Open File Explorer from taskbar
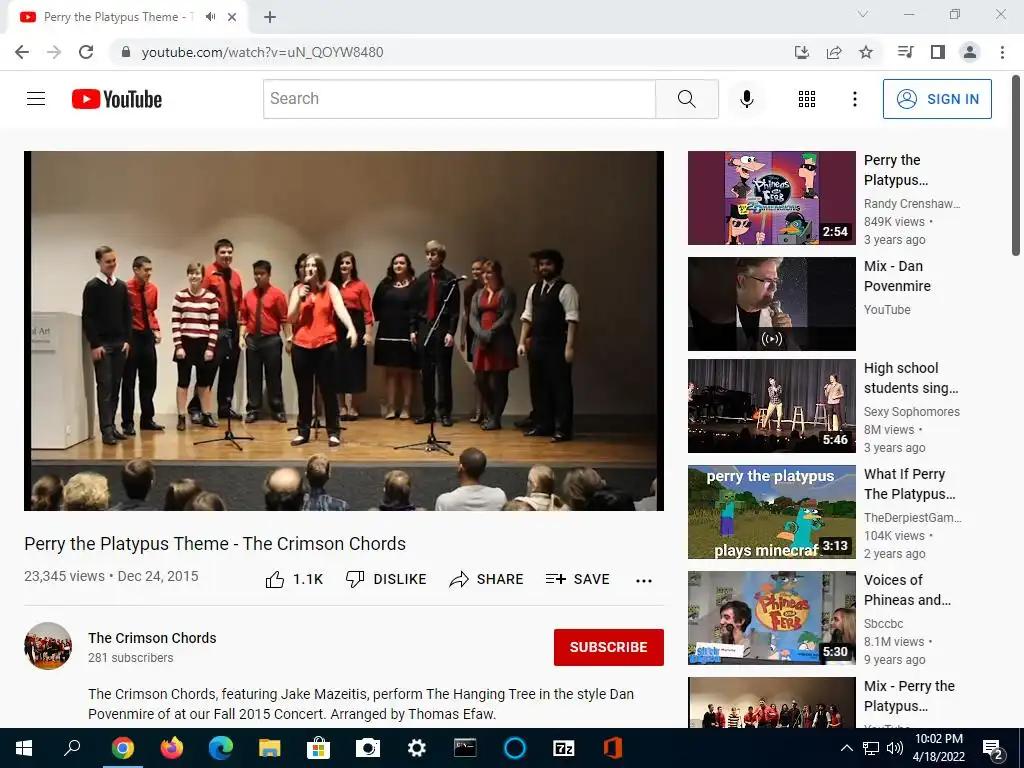The width and height of the screenshot is (1024, 768). 270,748
